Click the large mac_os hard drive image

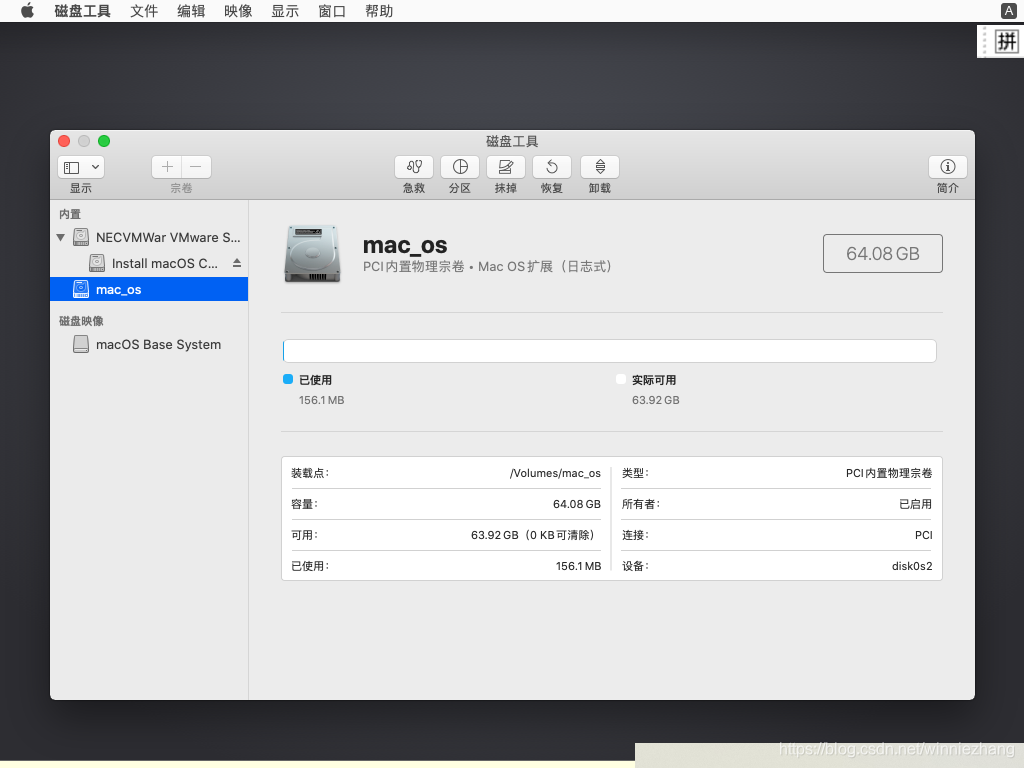pos(312,253)
